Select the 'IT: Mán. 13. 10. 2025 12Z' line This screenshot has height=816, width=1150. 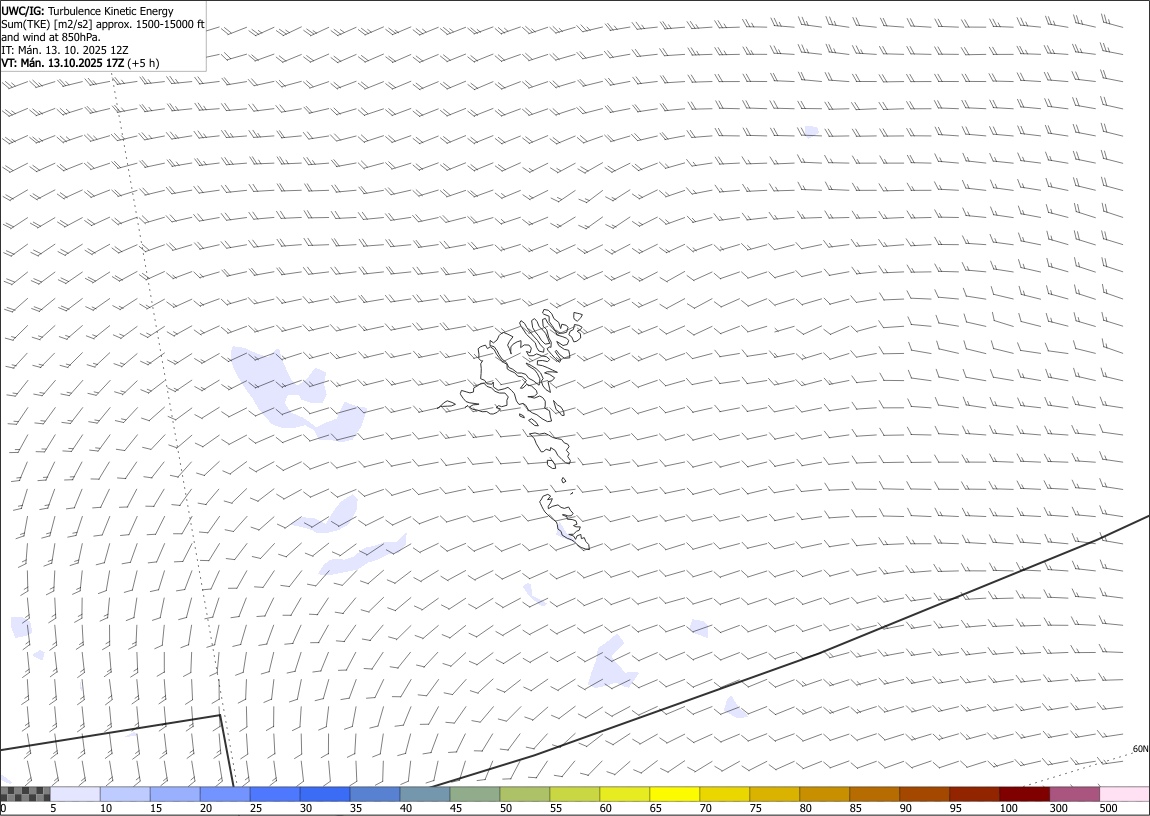65,50
